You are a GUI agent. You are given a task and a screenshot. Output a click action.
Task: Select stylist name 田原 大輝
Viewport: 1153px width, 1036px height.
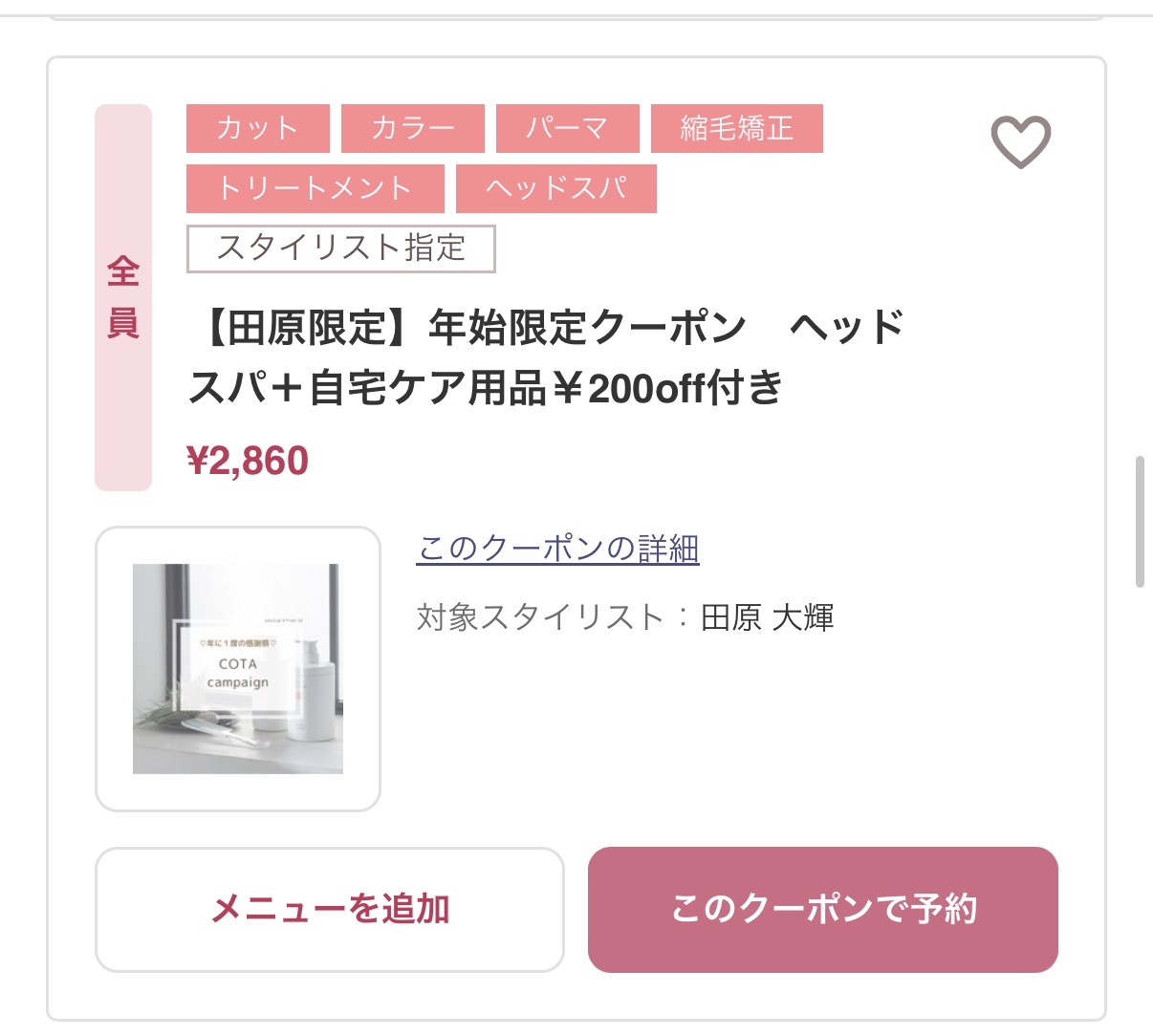tap(767, 617)
